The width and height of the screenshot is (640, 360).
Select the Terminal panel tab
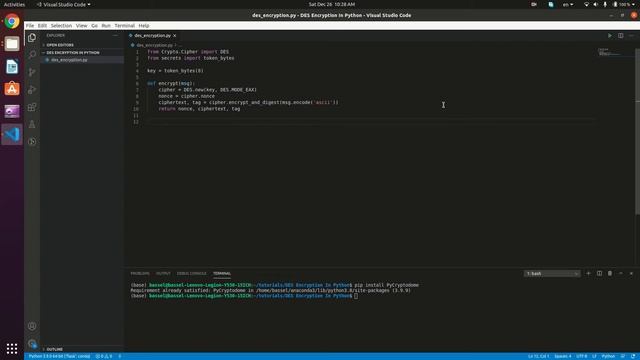click(222, 273)
